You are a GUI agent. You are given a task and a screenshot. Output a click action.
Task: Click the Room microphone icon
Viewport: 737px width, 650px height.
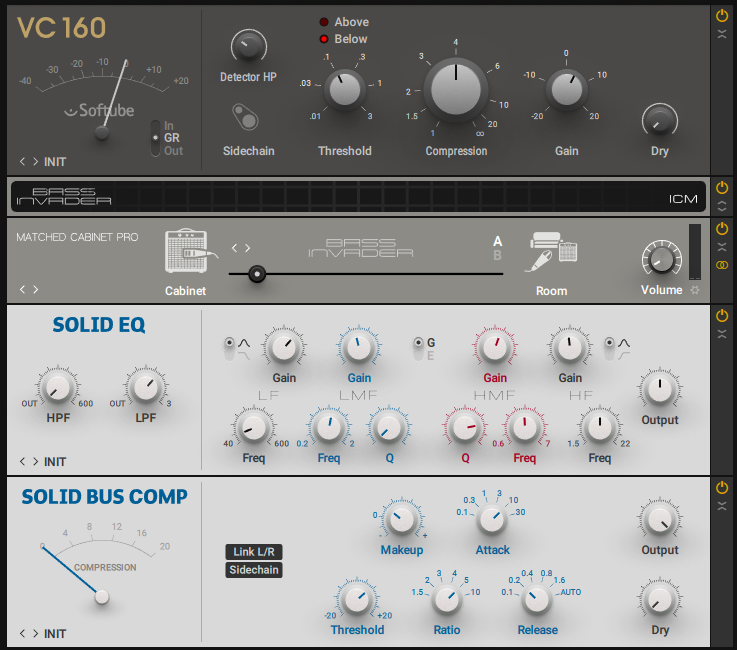click(x=551, y=251)
